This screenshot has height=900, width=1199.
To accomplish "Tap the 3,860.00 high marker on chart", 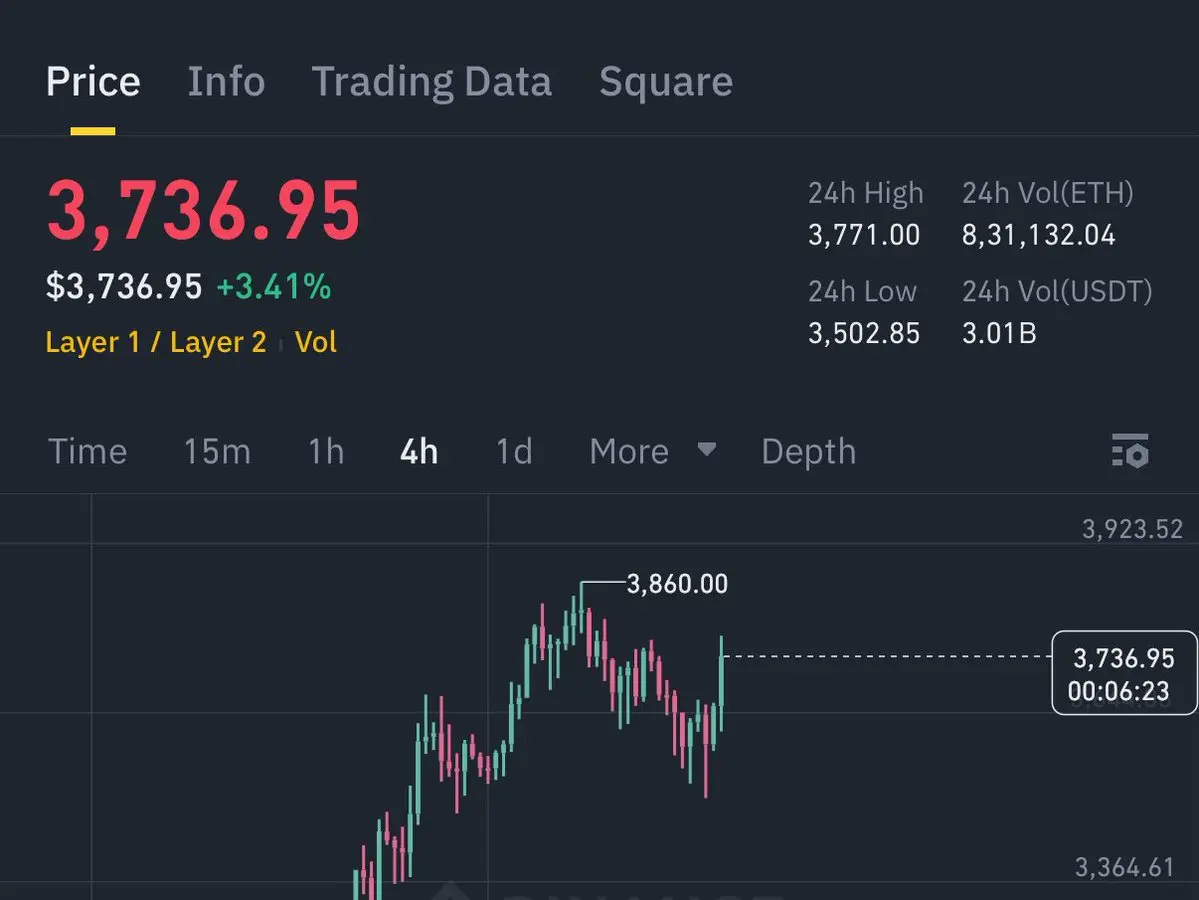I will 677,583.
